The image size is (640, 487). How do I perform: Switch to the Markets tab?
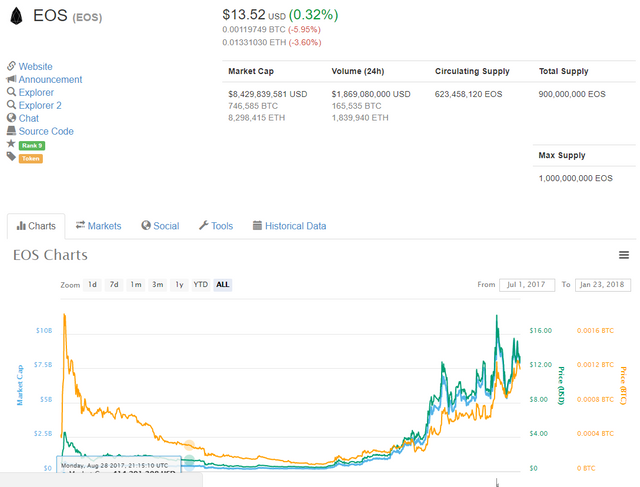[99, 226]
